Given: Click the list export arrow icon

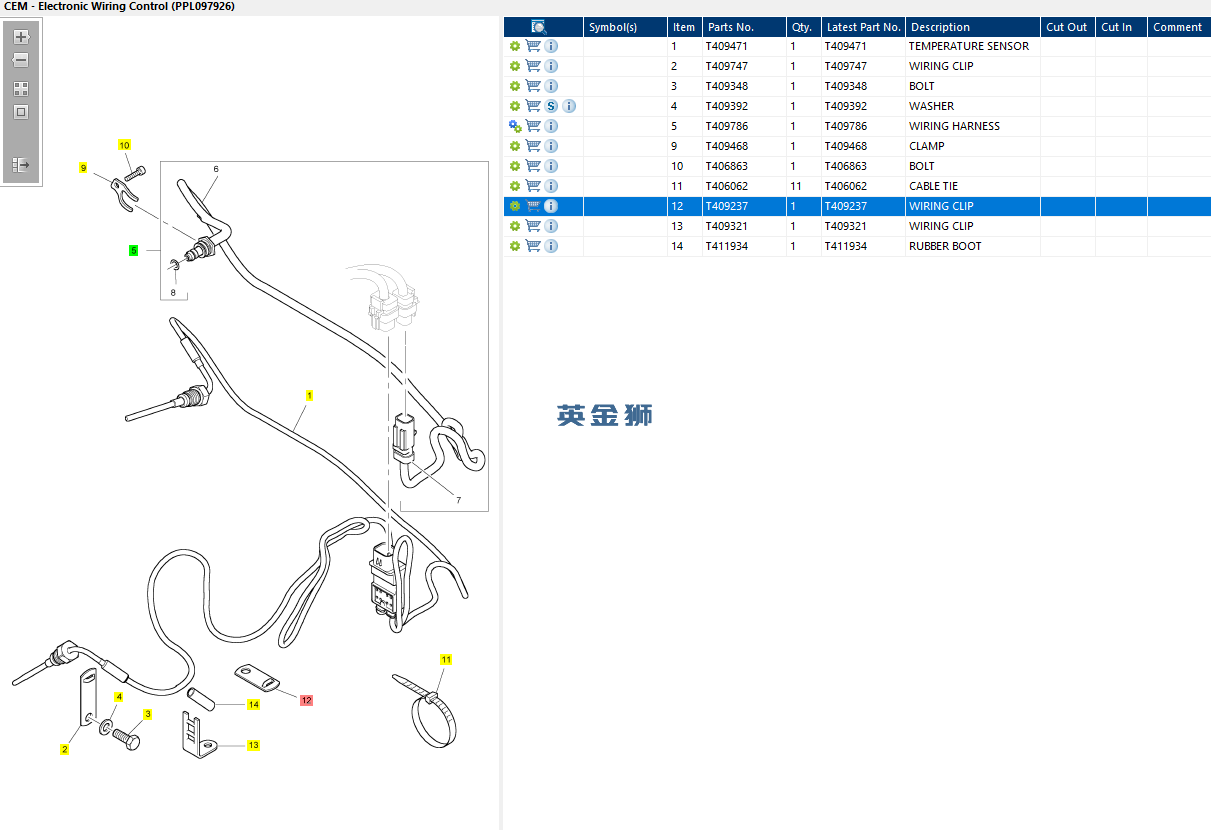Looking at the screenshot, I should tap(21, 164).
